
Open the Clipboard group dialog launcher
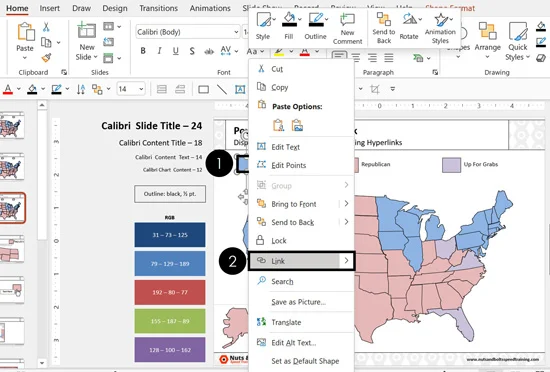(64, 72)
